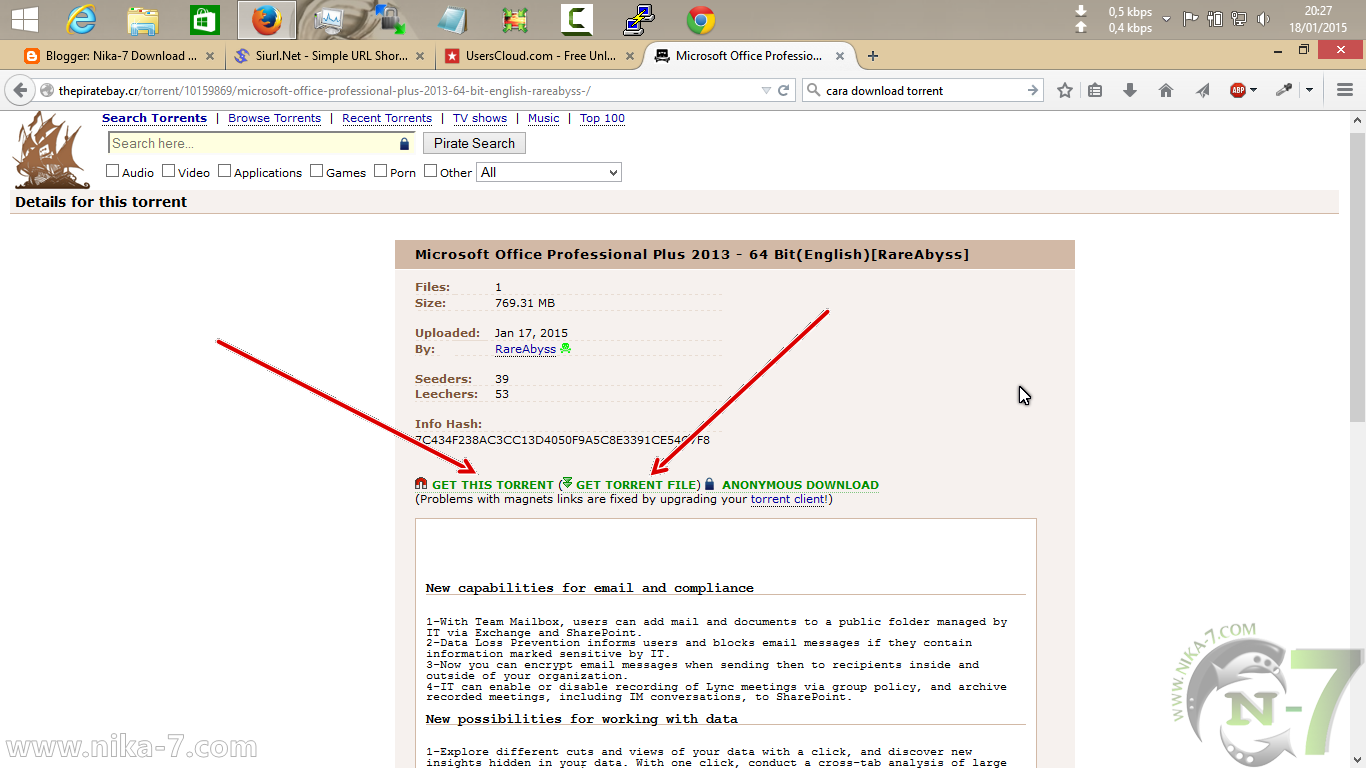Go back with the browser back arrow

[x=20, y=90]
